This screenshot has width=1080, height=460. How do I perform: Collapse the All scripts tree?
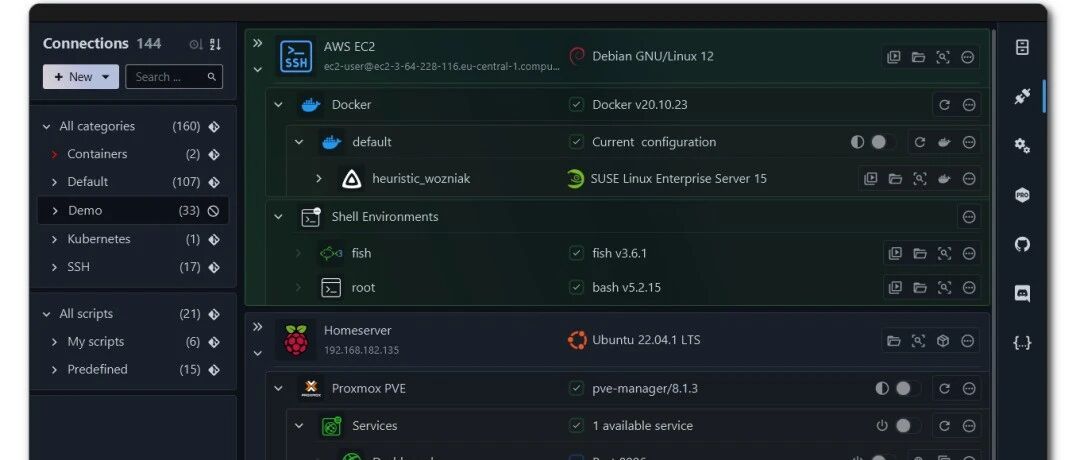click(x=46, y=314)
